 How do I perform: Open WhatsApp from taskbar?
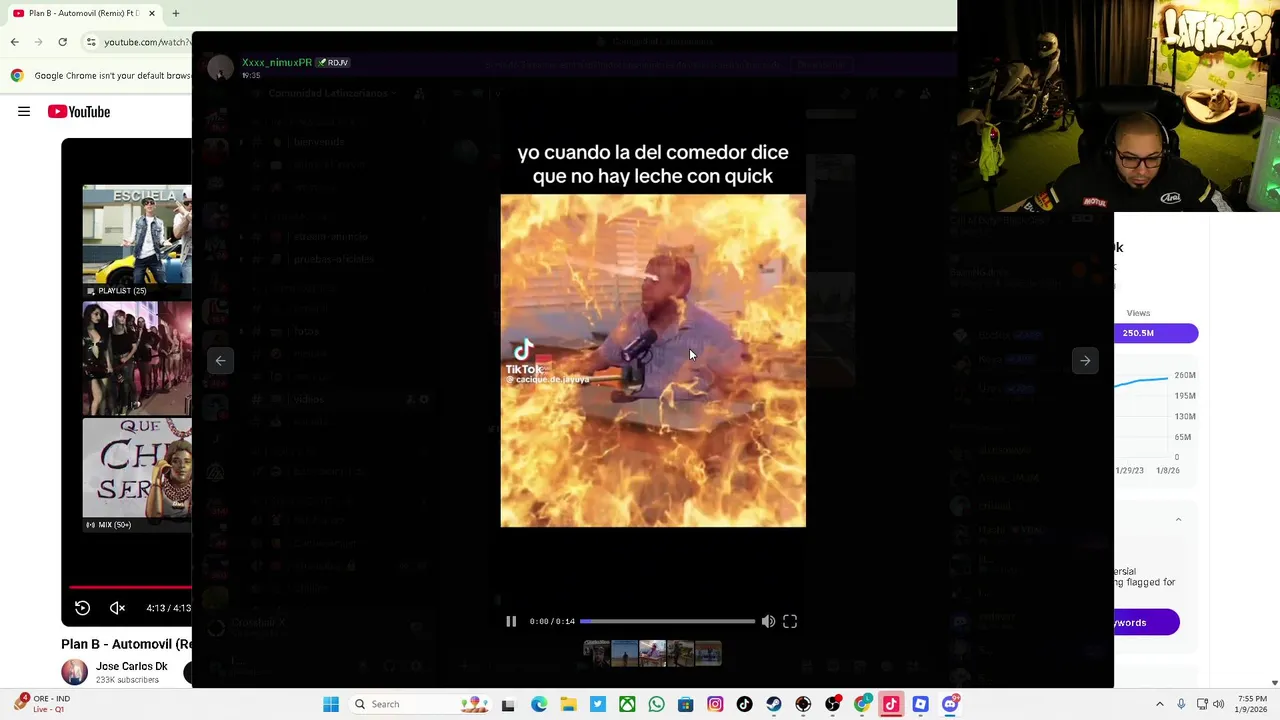pyautogui.click(x=656, y=704)
